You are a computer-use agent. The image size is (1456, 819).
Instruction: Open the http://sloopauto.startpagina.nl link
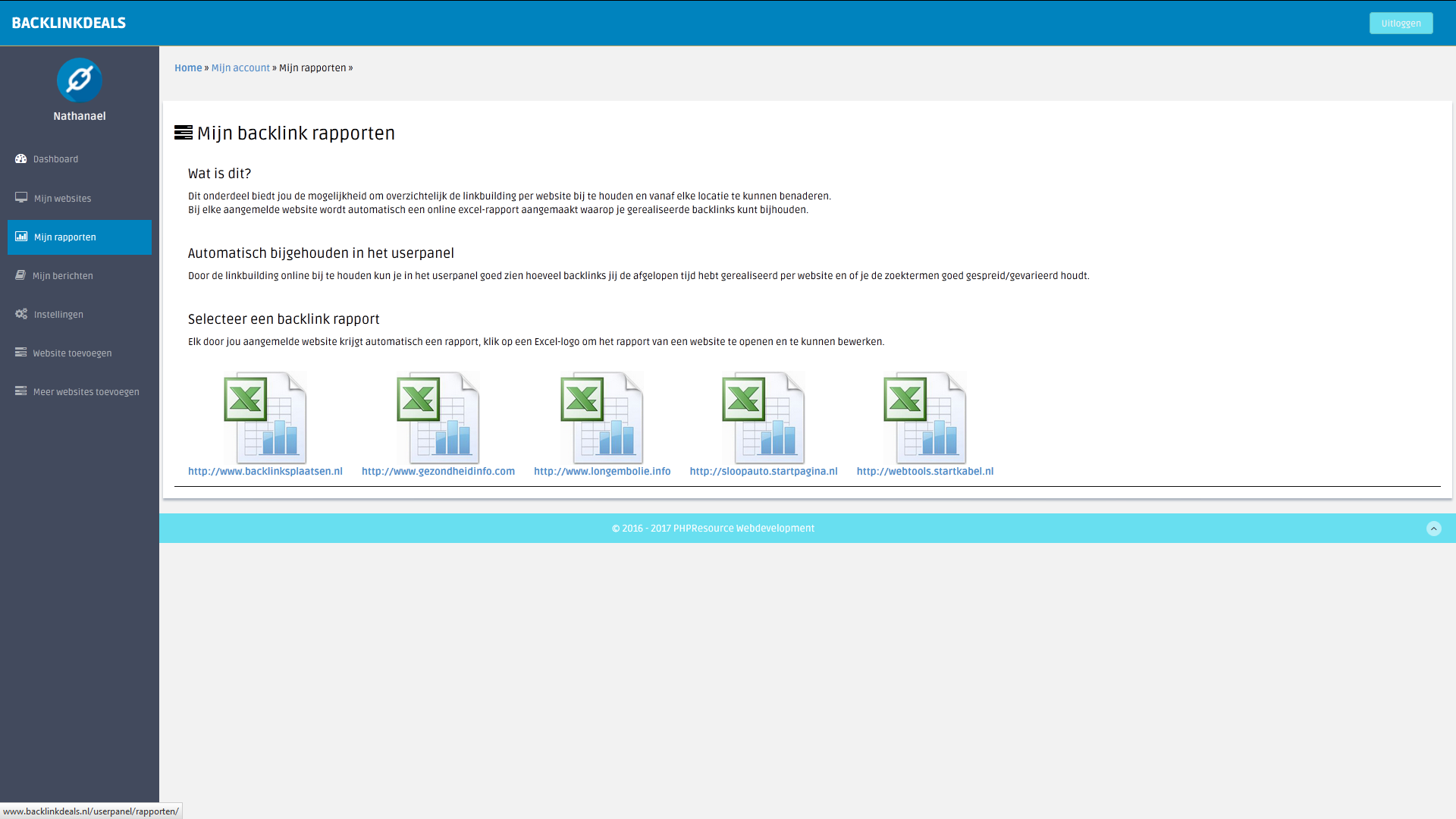tap(764, 472)
